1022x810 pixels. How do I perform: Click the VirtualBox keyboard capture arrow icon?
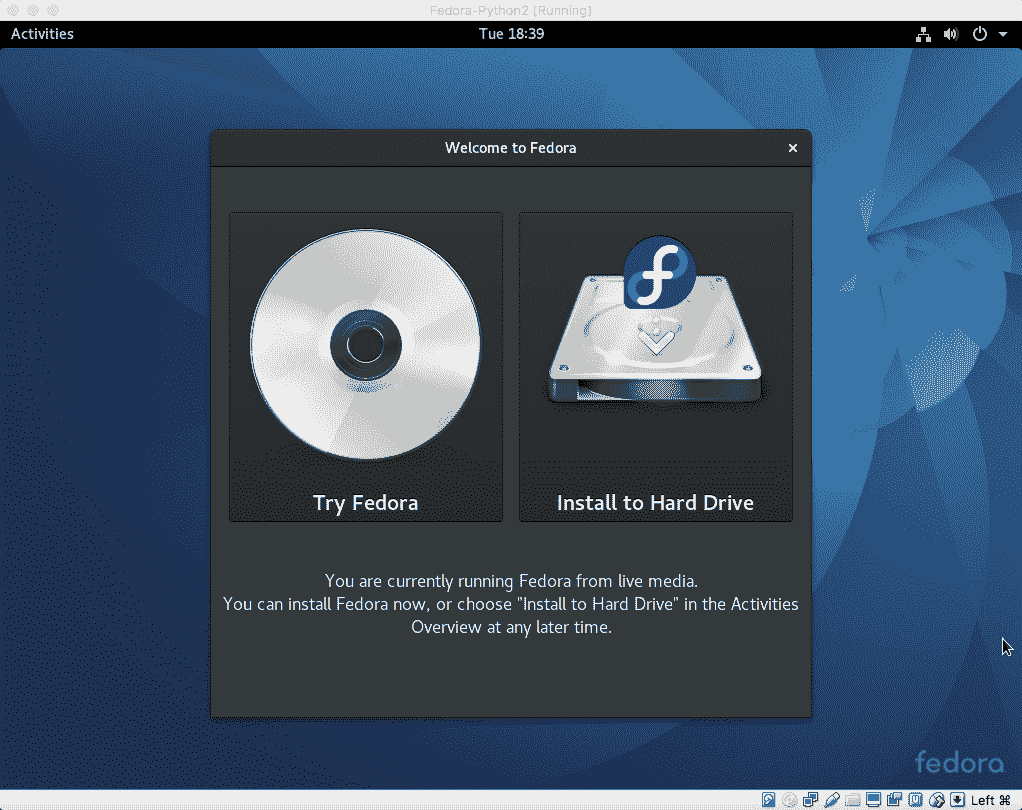[x=957, y=800]
